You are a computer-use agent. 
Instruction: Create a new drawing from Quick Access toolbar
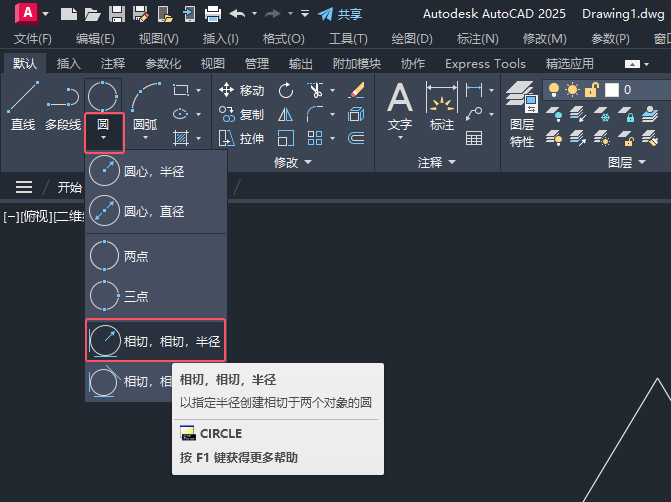68,14
